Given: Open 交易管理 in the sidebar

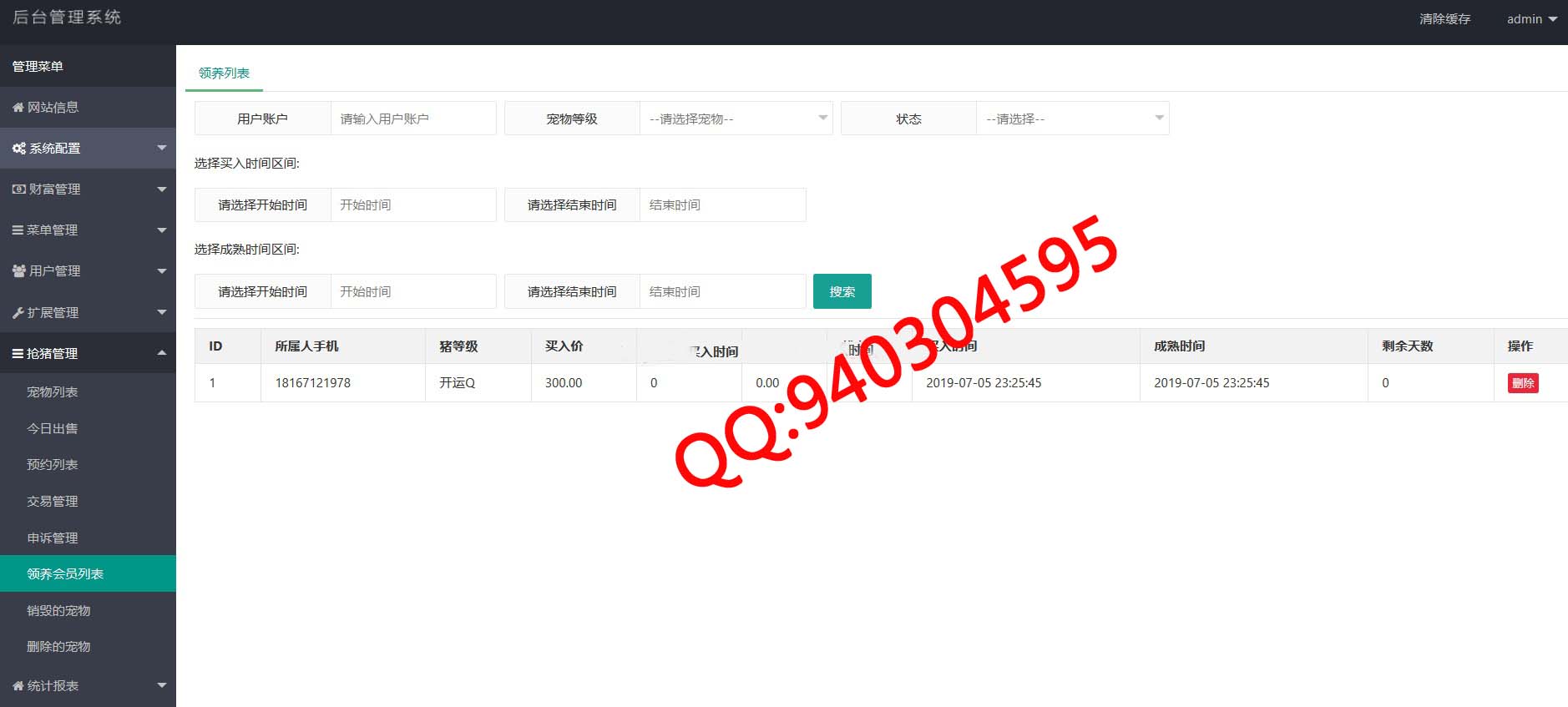Looking at the screenshot, I should point(52,501).
